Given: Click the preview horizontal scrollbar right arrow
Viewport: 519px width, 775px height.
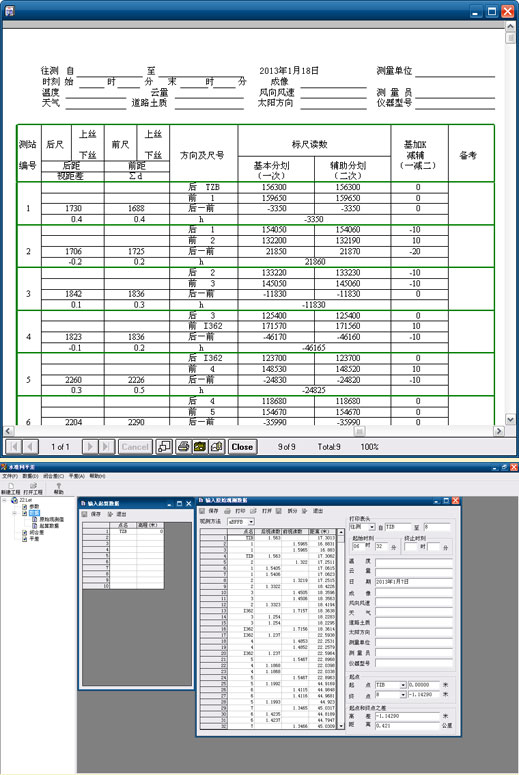Looking at the screenshot, I should coord(499,431).
